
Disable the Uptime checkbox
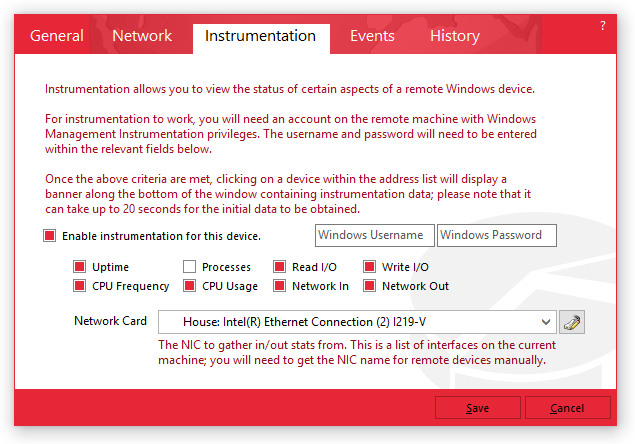click(79, 267)
